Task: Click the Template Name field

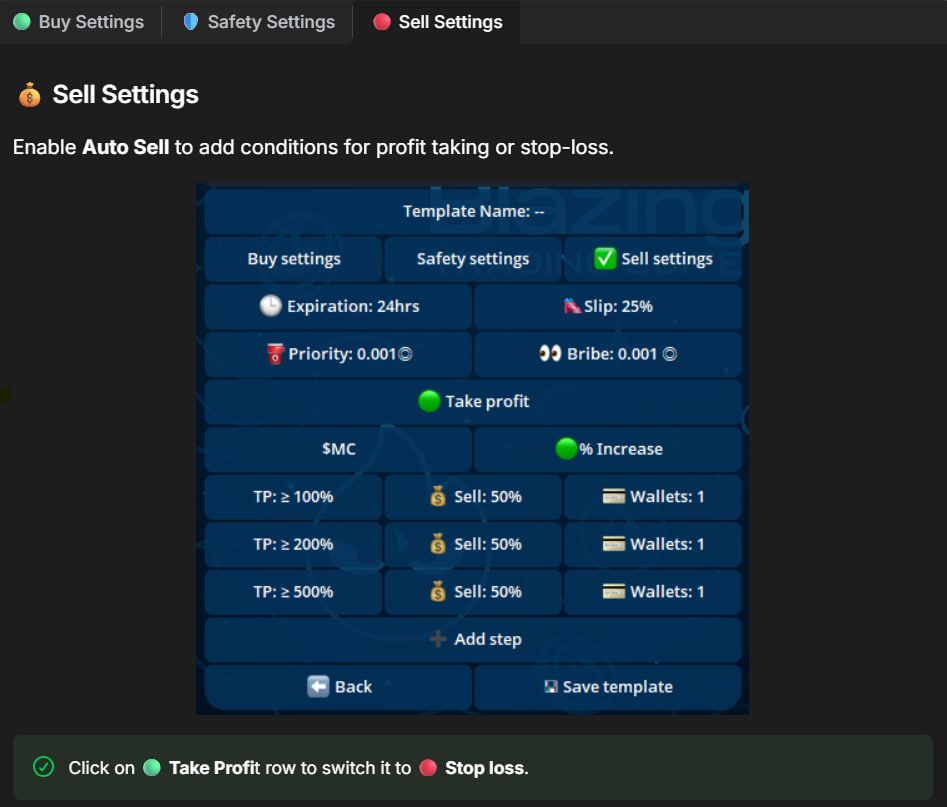Action: [473, 211]
